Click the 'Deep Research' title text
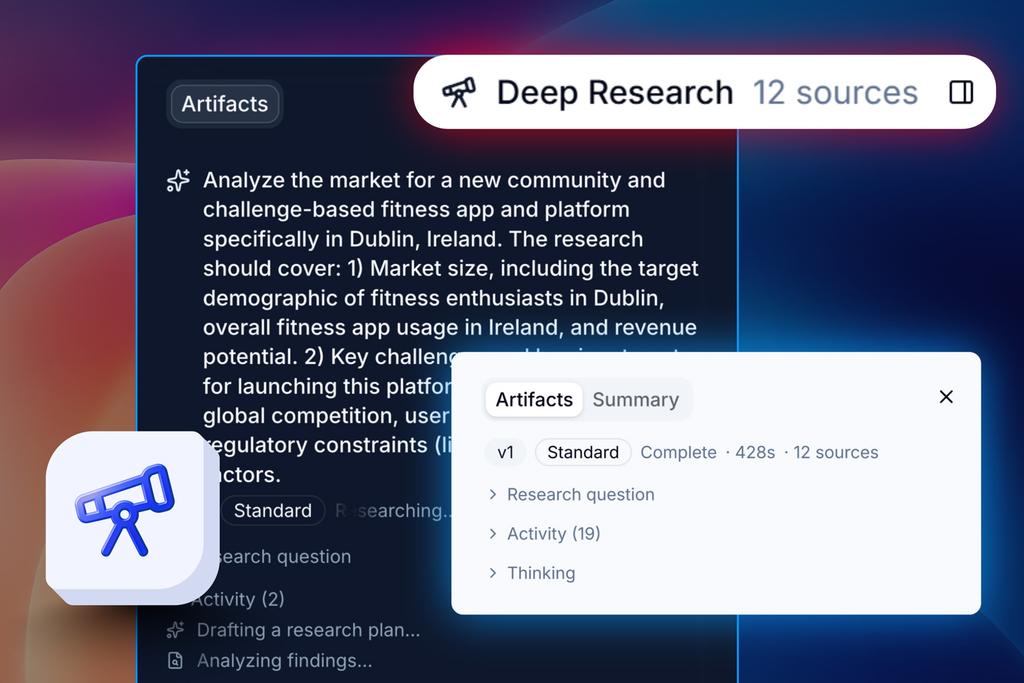This screenshot has height=683, width=1024. tap(615, 93)
